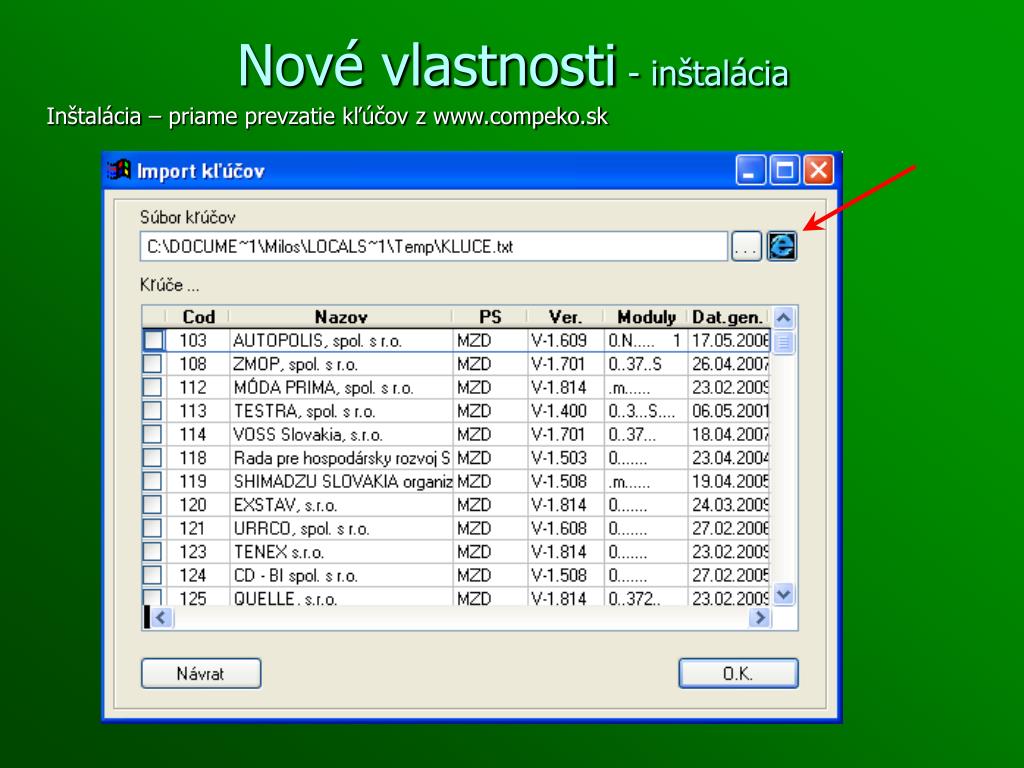The height and width of the screenshot is (768, 1024).
Task: Select checkbox for VOSS Slovakia row 114
Action: coord(153,434)
